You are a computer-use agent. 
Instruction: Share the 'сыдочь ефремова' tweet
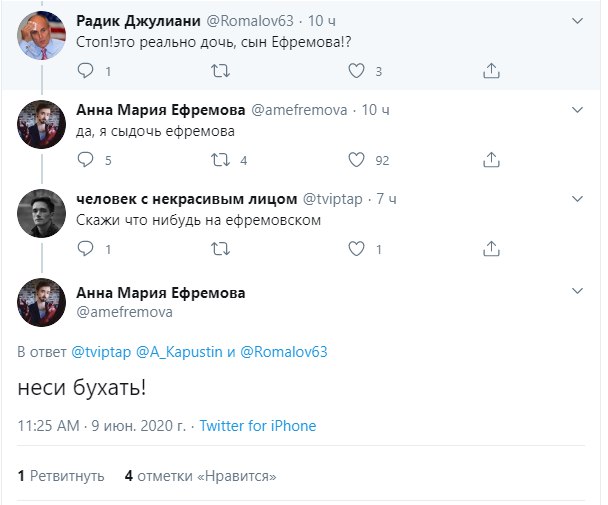(491, 159)
